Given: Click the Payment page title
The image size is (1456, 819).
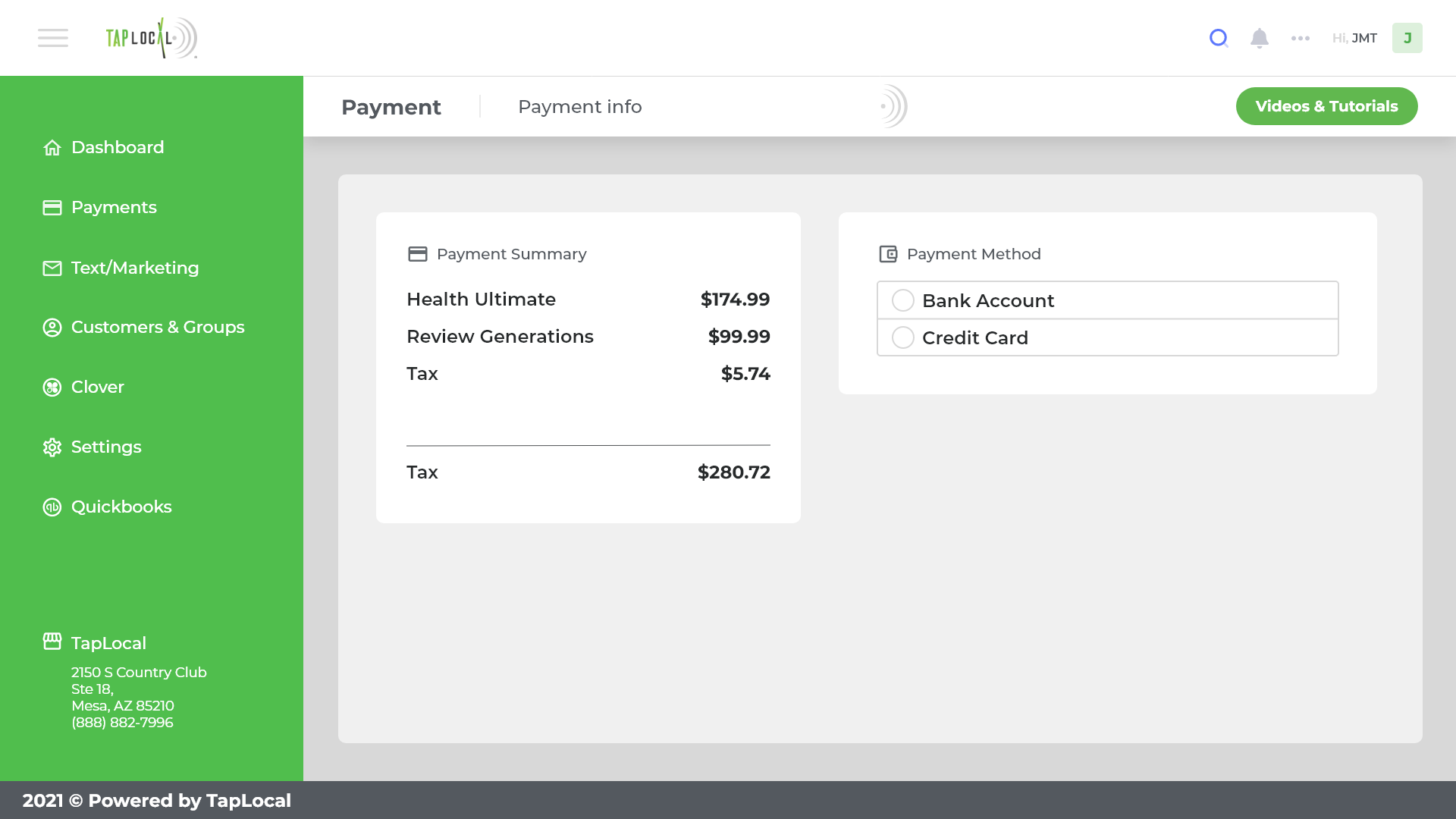Looking at the screenshot, I should (x=391, y=107).
